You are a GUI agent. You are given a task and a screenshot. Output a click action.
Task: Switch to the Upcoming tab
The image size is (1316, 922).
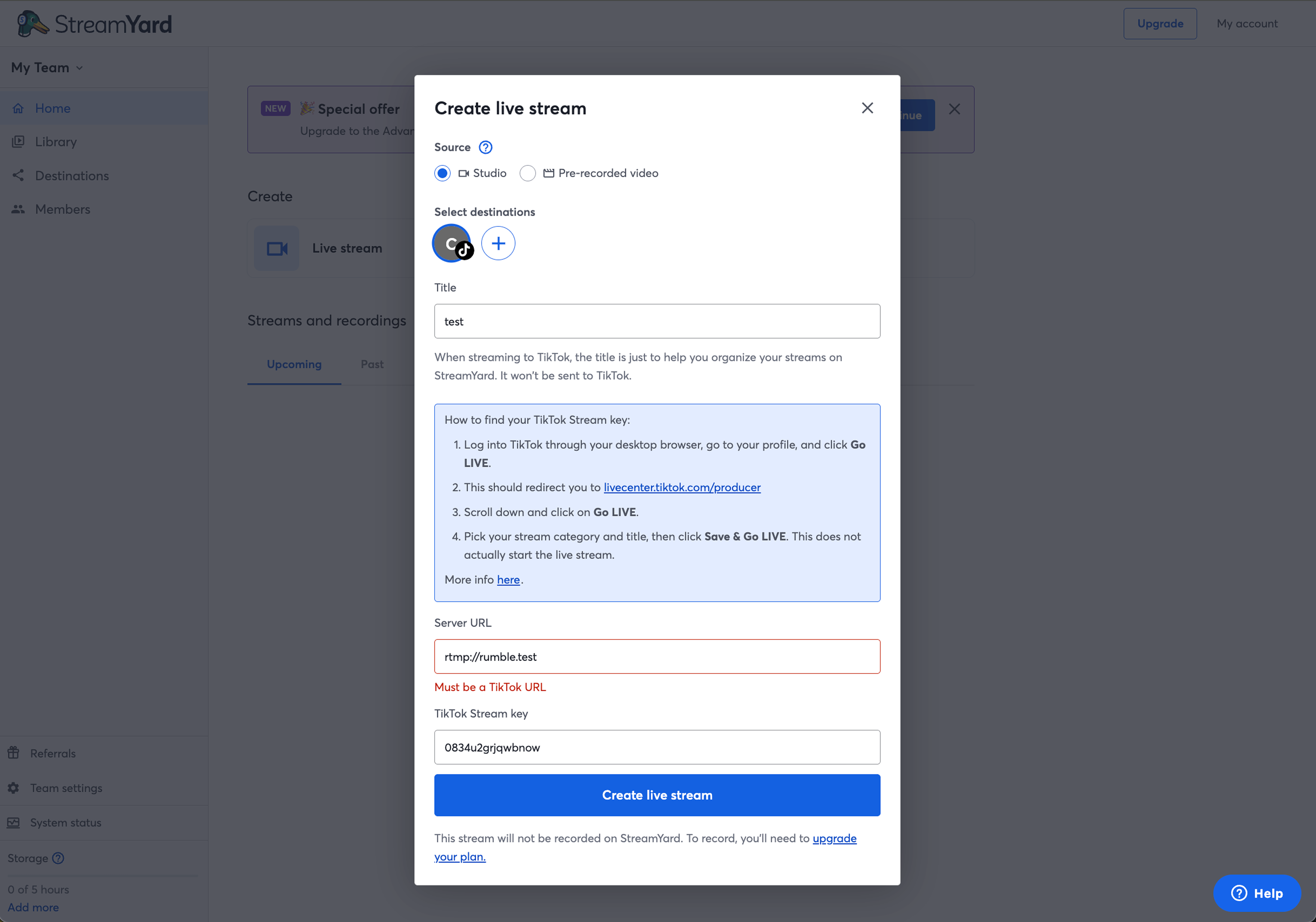(294, 364)
